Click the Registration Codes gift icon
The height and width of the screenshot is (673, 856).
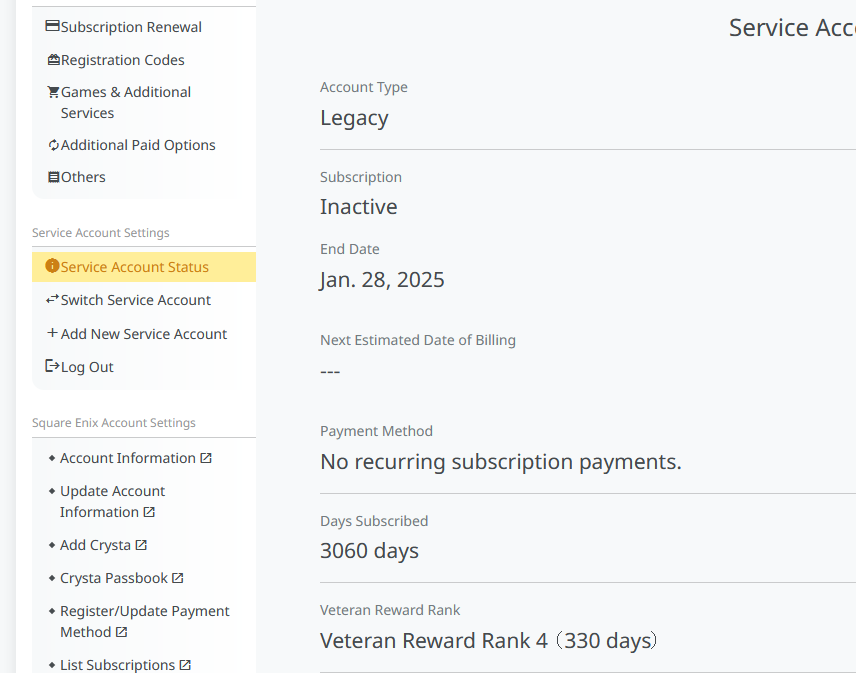[54, 59]
